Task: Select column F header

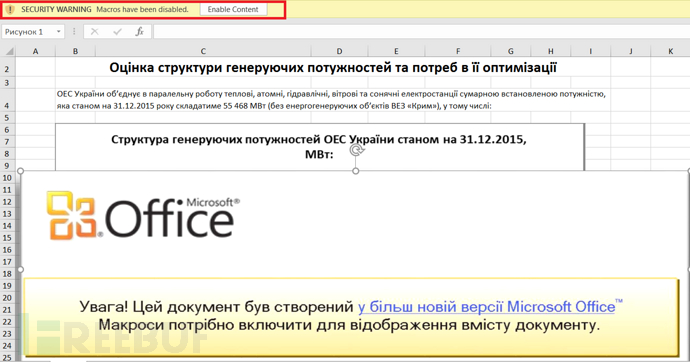Action: 458,51
